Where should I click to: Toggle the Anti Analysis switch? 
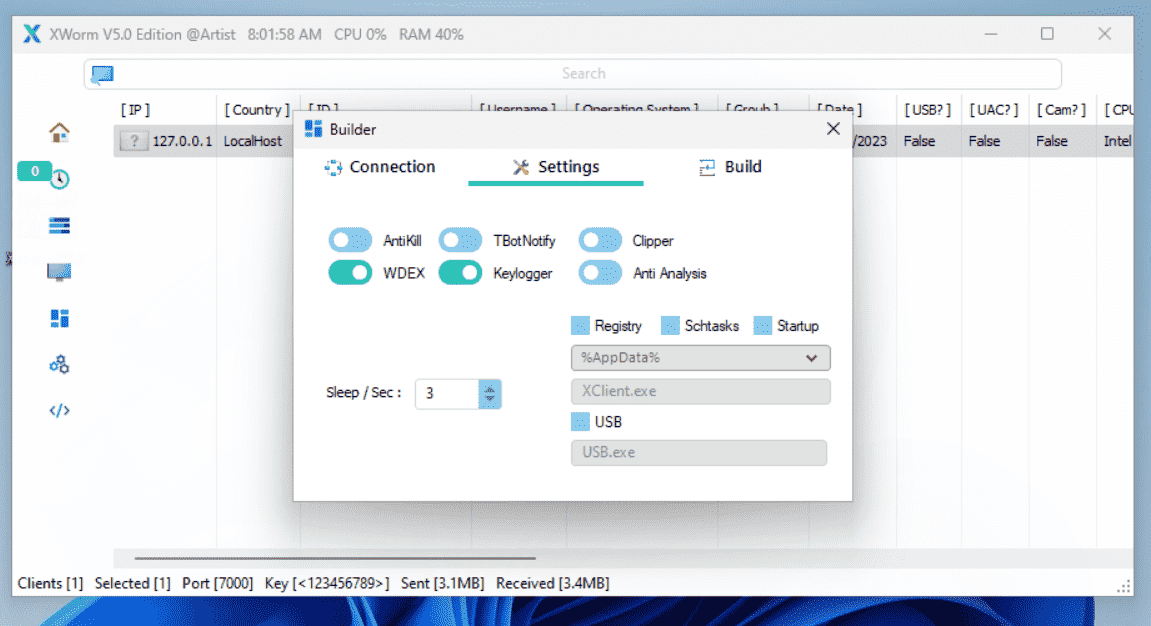click(x=600, y=273)
